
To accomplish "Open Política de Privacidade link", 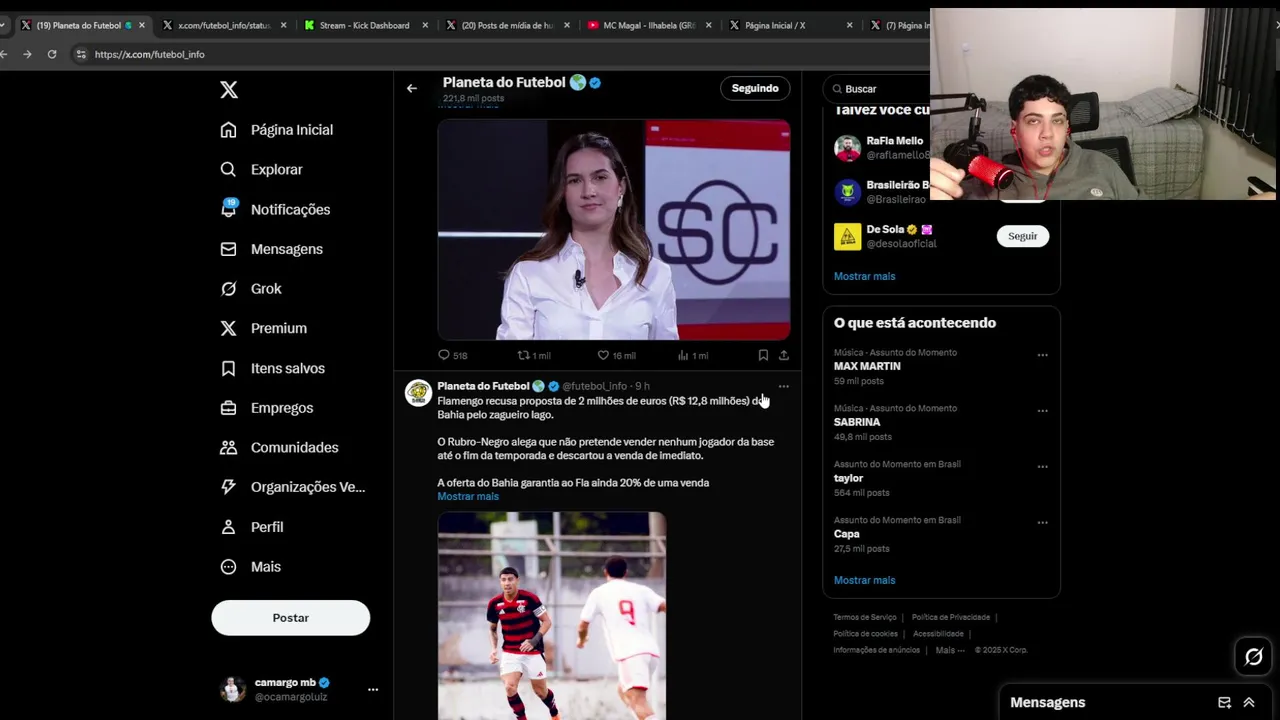I will (951, 618).
